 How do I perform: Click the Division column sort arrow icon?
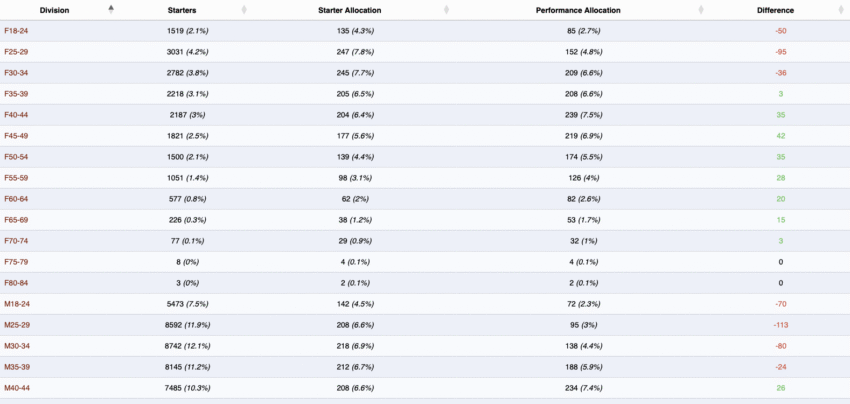pos(111,9)
